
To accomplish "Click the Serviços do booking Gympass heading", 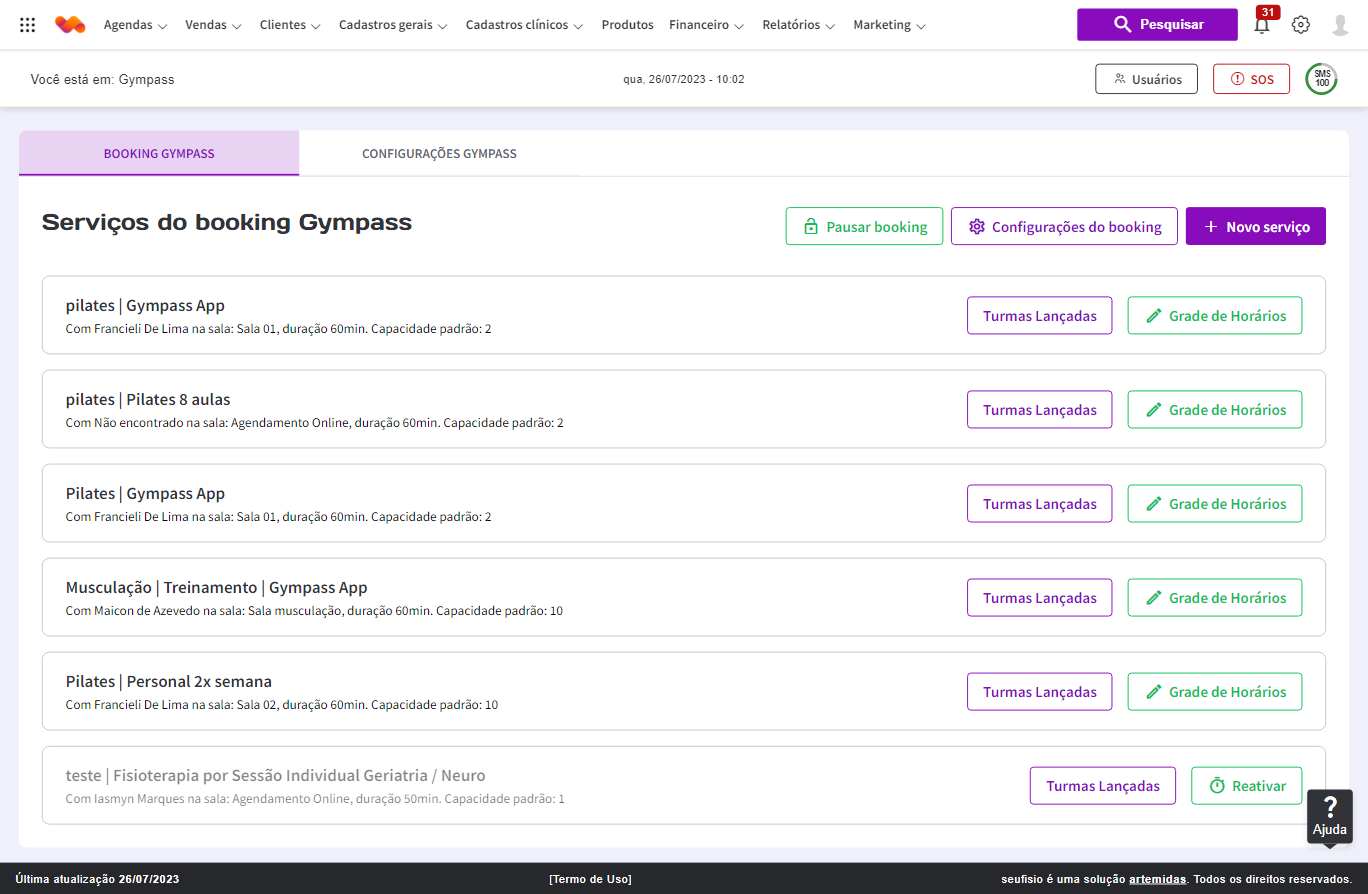I will pos(227,222).
